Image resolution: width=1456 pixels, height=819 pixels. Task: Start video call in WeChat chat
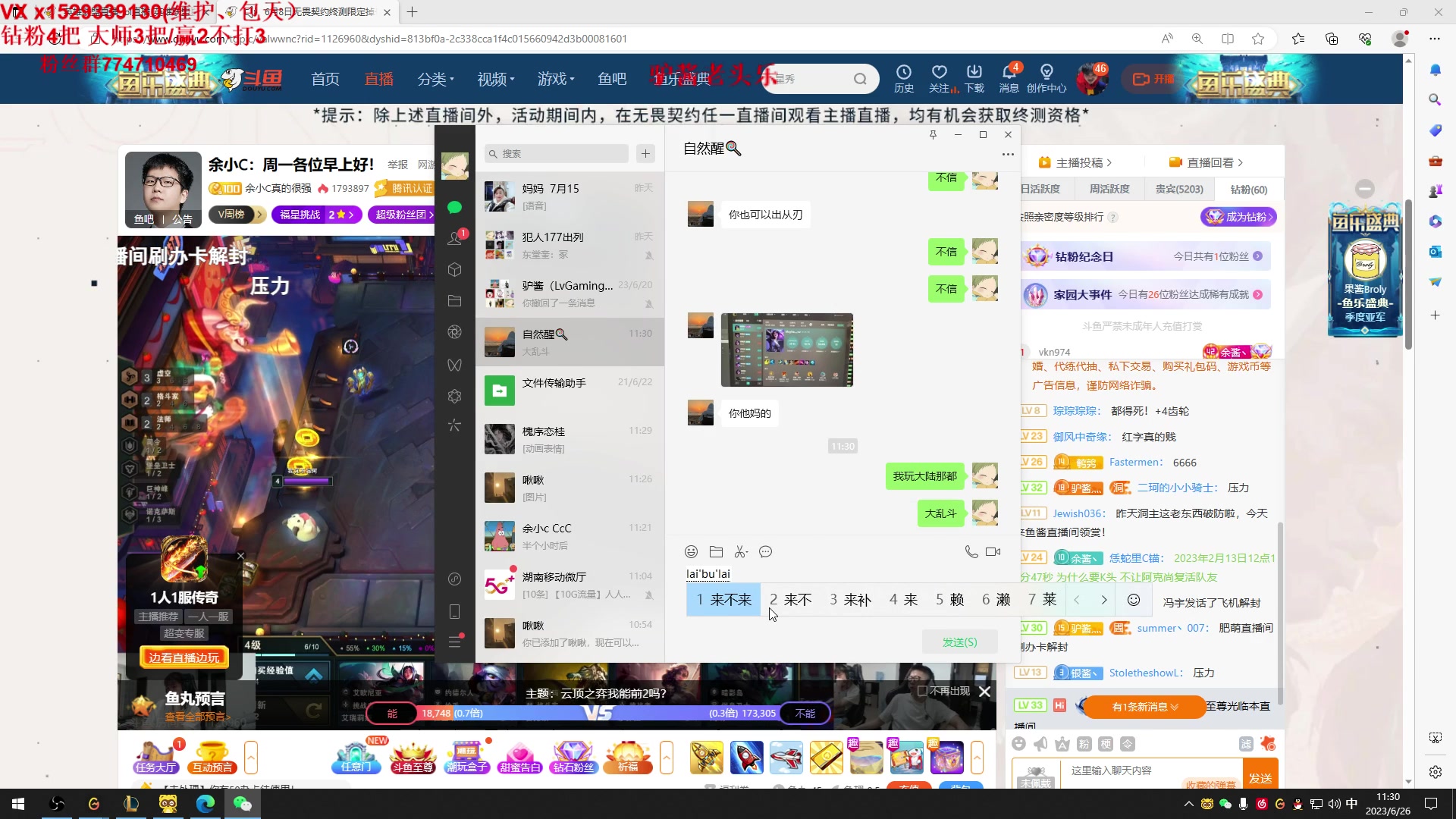point(993,551)
